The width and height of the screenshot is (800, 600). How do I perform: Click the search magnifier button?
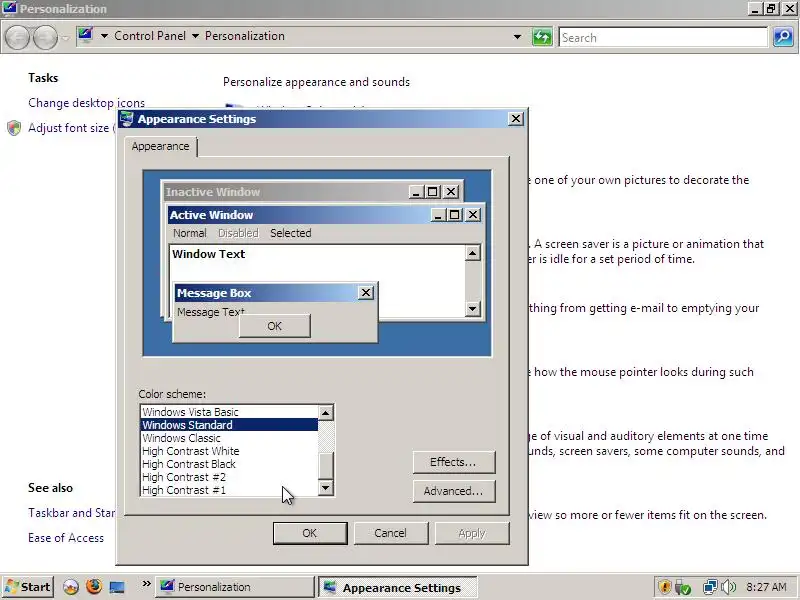(x=783, y=37)
